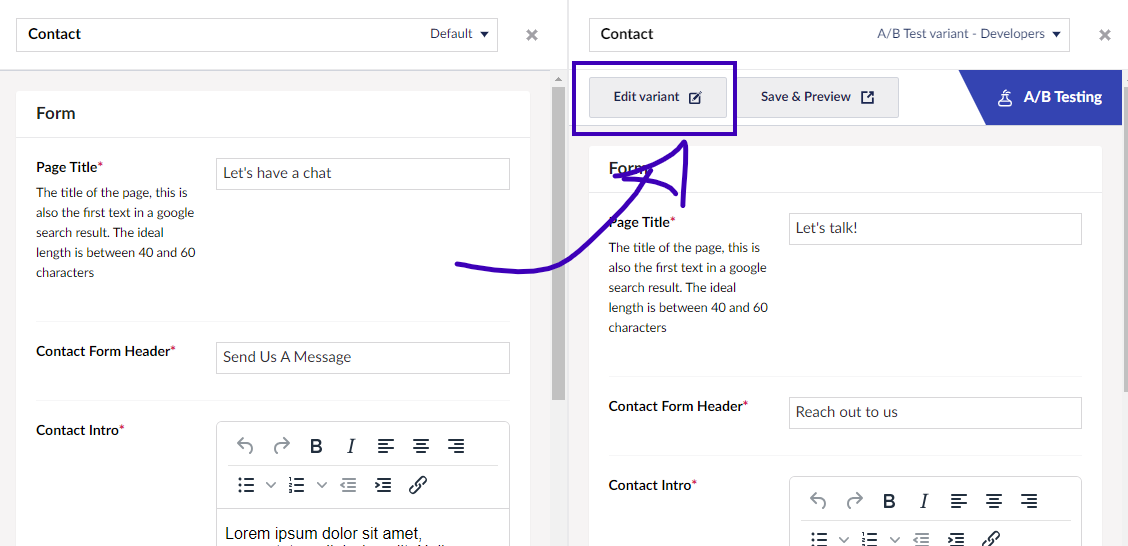Apply italic in the left Contact Intro editor
Image resolution: width=1128 pixels, height=546 pixels.
(x=351, y=446)
